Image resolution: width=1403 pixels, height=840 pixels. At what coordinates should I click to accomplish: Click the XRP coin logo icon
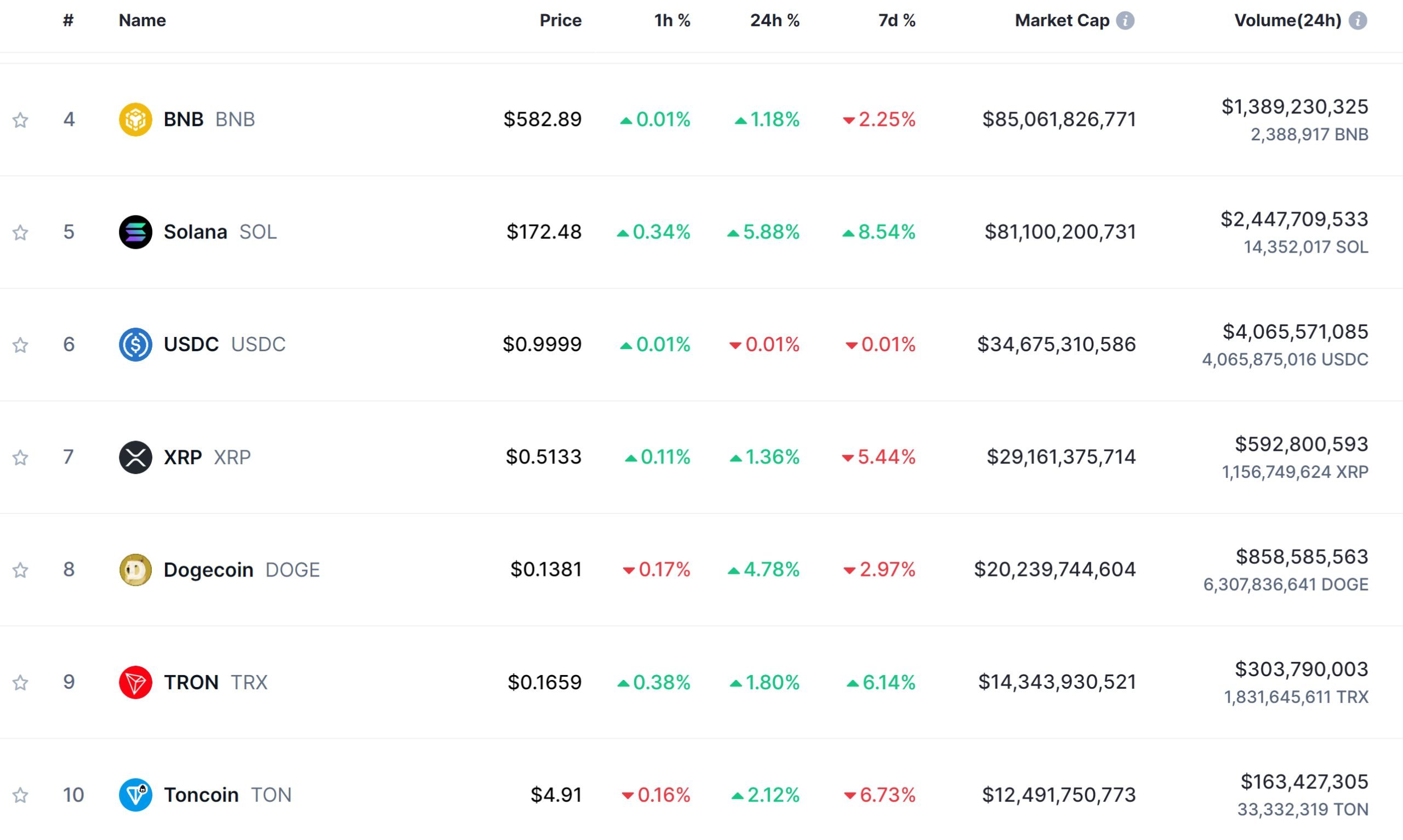pos(135,457)
